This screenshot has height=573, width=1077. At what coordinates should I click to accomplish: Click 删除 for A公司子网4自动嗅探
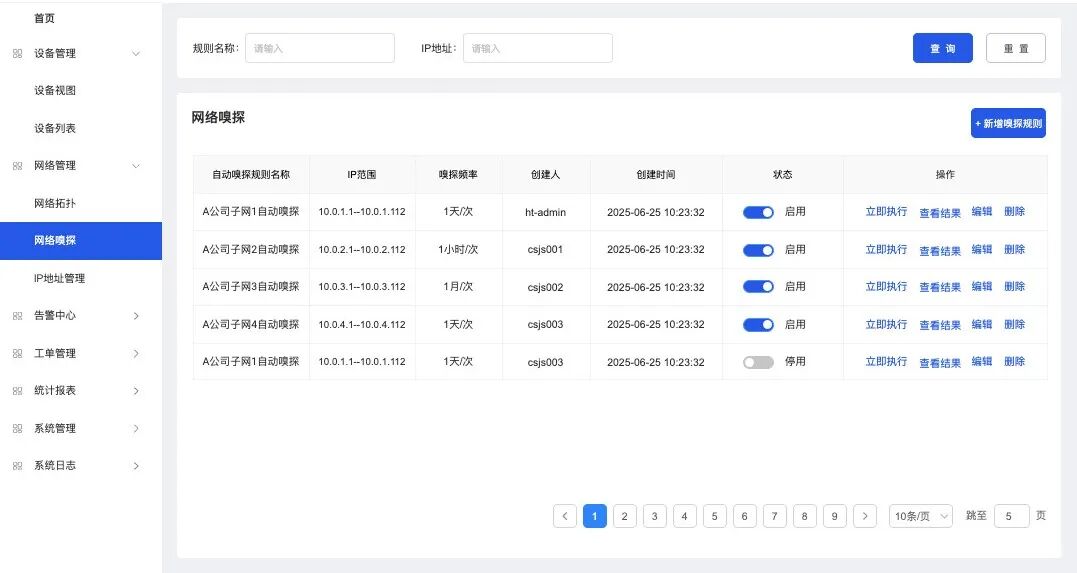tap(1014, 324)
